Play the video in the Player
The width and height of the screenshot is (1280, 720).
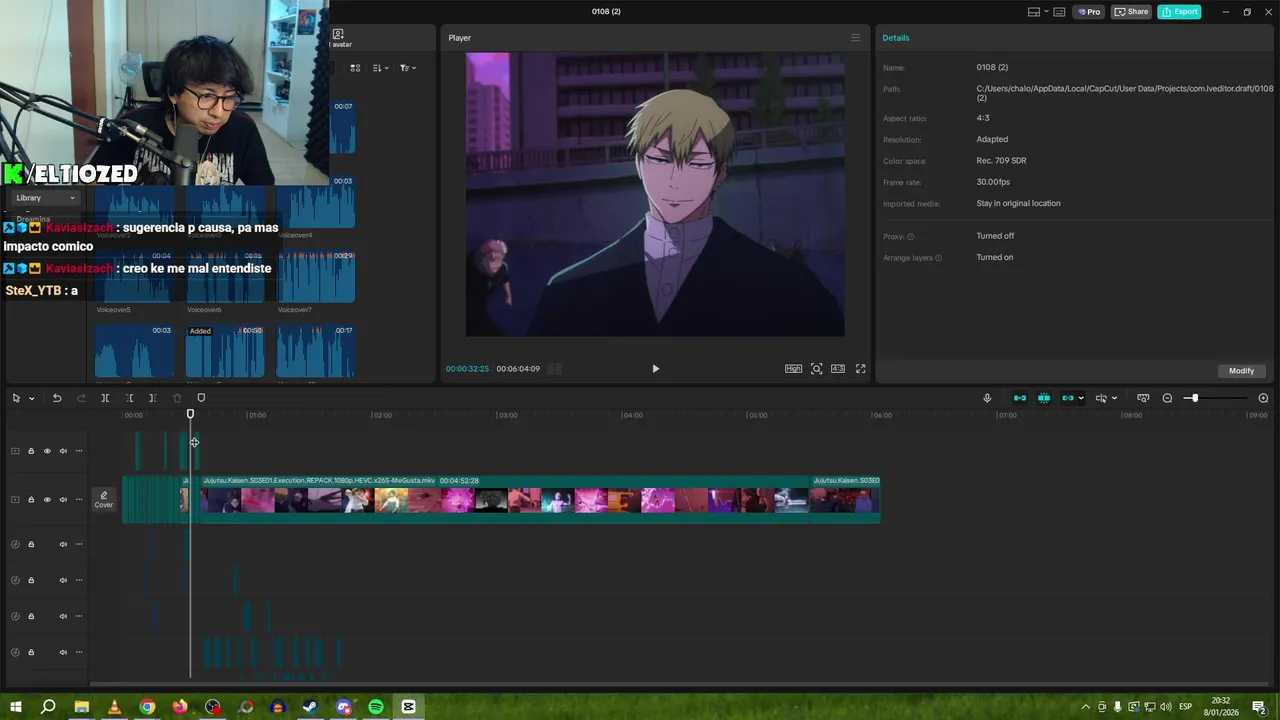coord(655,369)
